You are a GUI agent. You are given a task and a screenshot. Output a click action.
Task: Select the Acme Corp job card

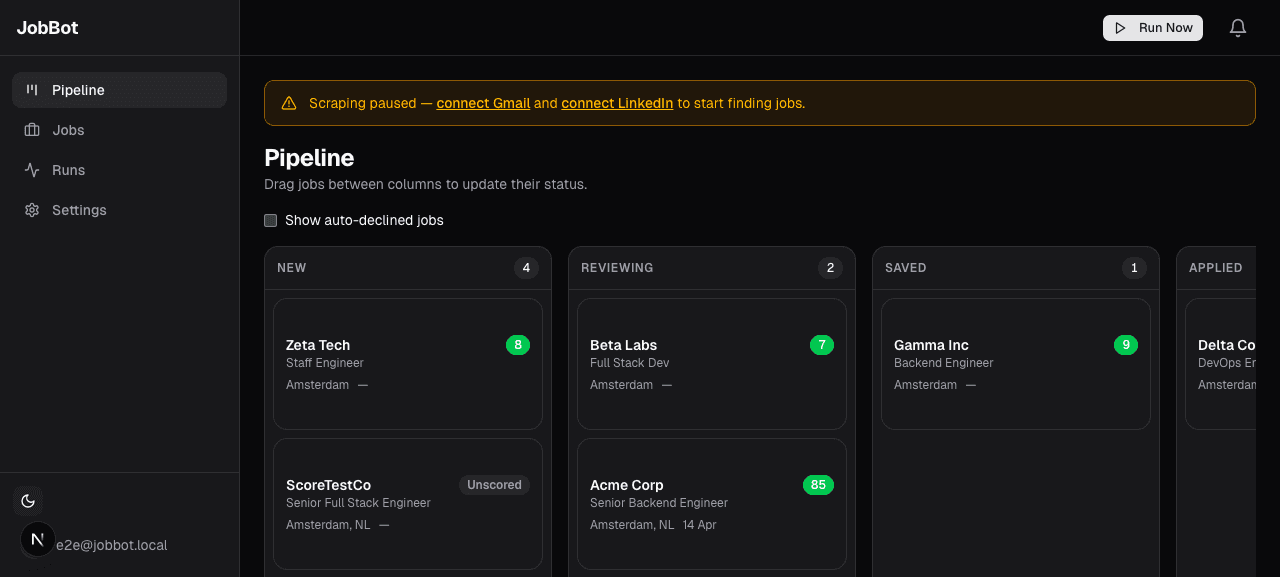pos(711,504)
